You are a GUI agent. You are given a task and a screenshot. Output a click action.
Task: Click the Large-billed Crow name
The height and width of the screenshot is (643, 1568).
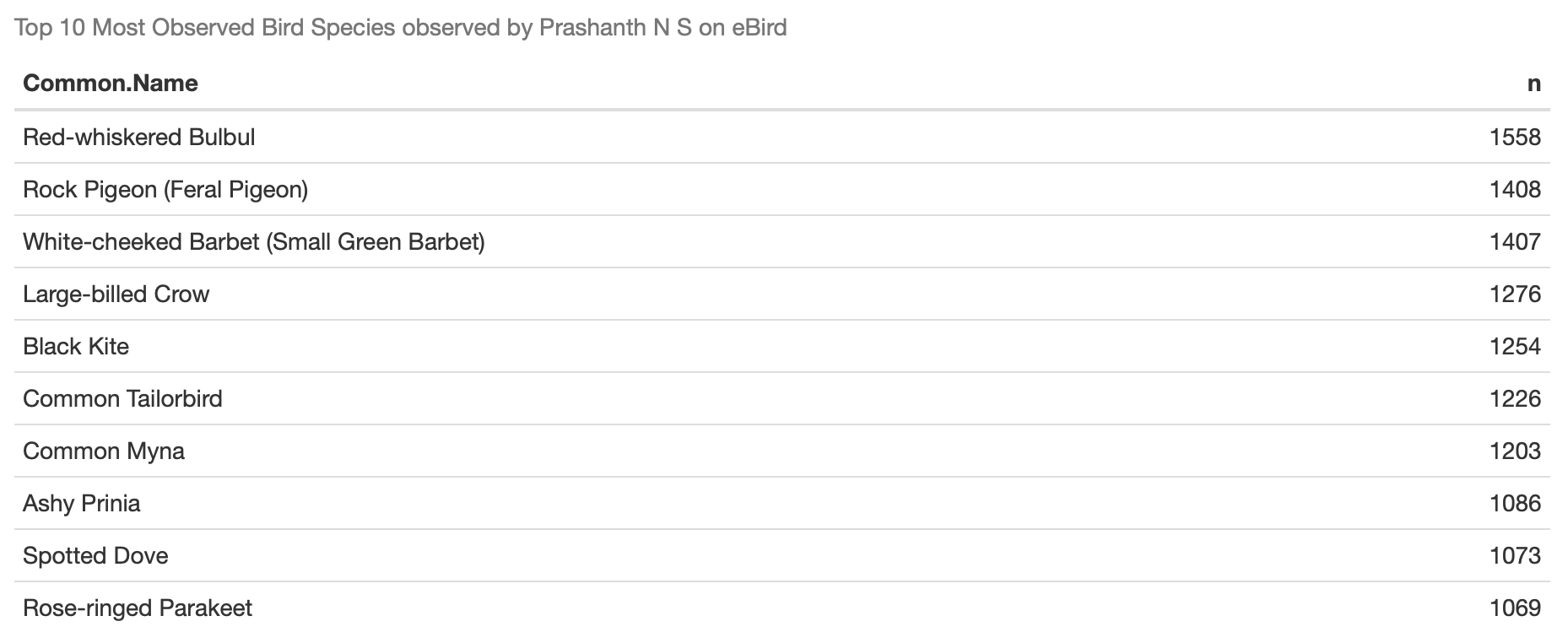click(116, 294)
